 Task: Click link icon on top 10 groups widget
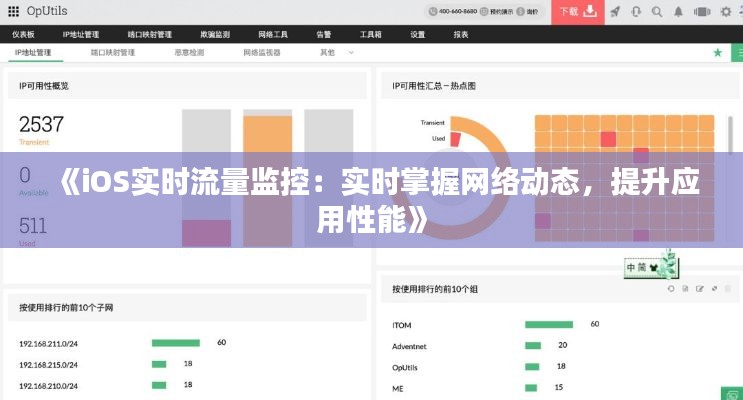point(714,289)
